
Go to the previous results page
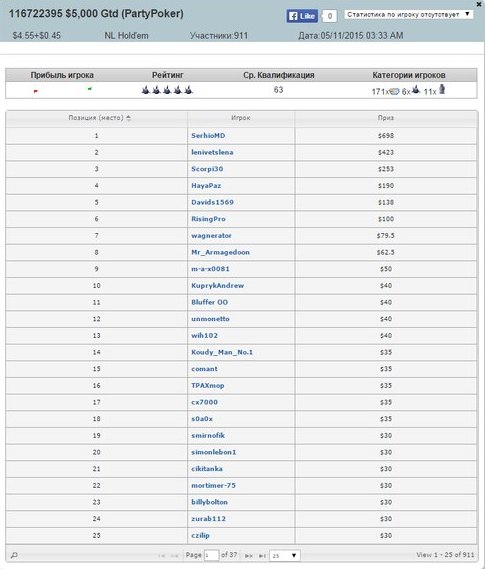pyautogui.click(x=175, y=556)
